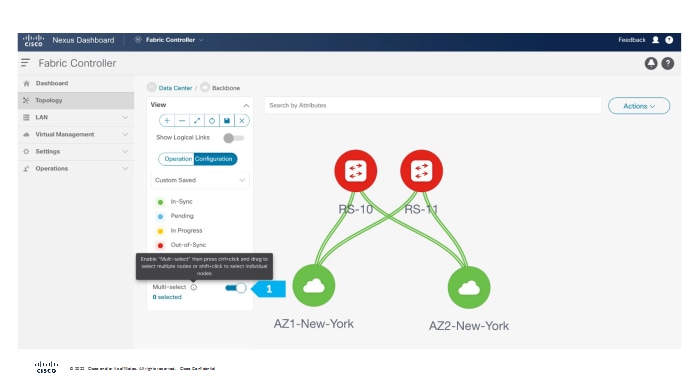Open the hamburger navigation menu icon
The height and width of the screenshot is (391, 696).
coord(25,63)
